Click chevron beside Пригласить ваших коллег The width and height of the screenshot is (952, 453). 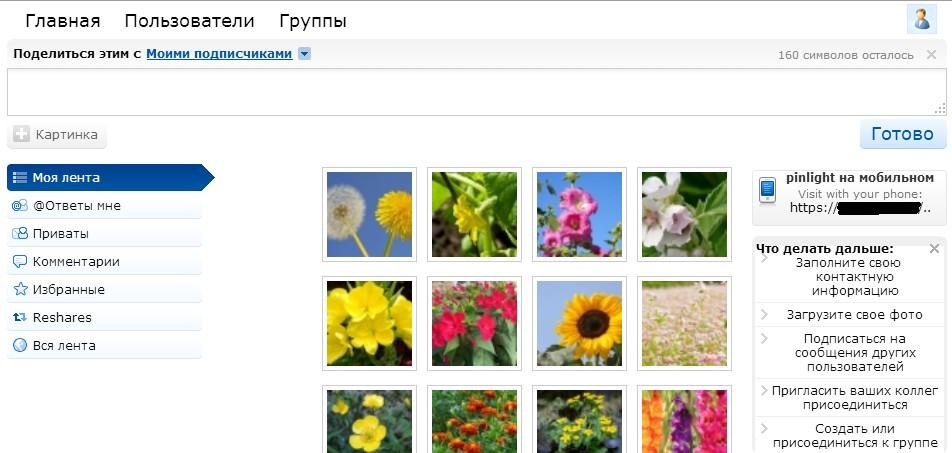tap(764, 390)
